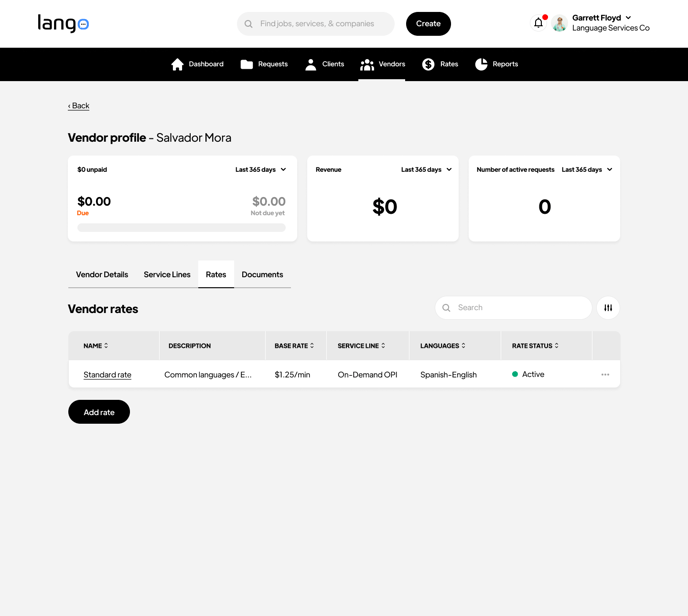Open the Dashboard home icon
The image size is (688, 616).
[x=178, y=64]
